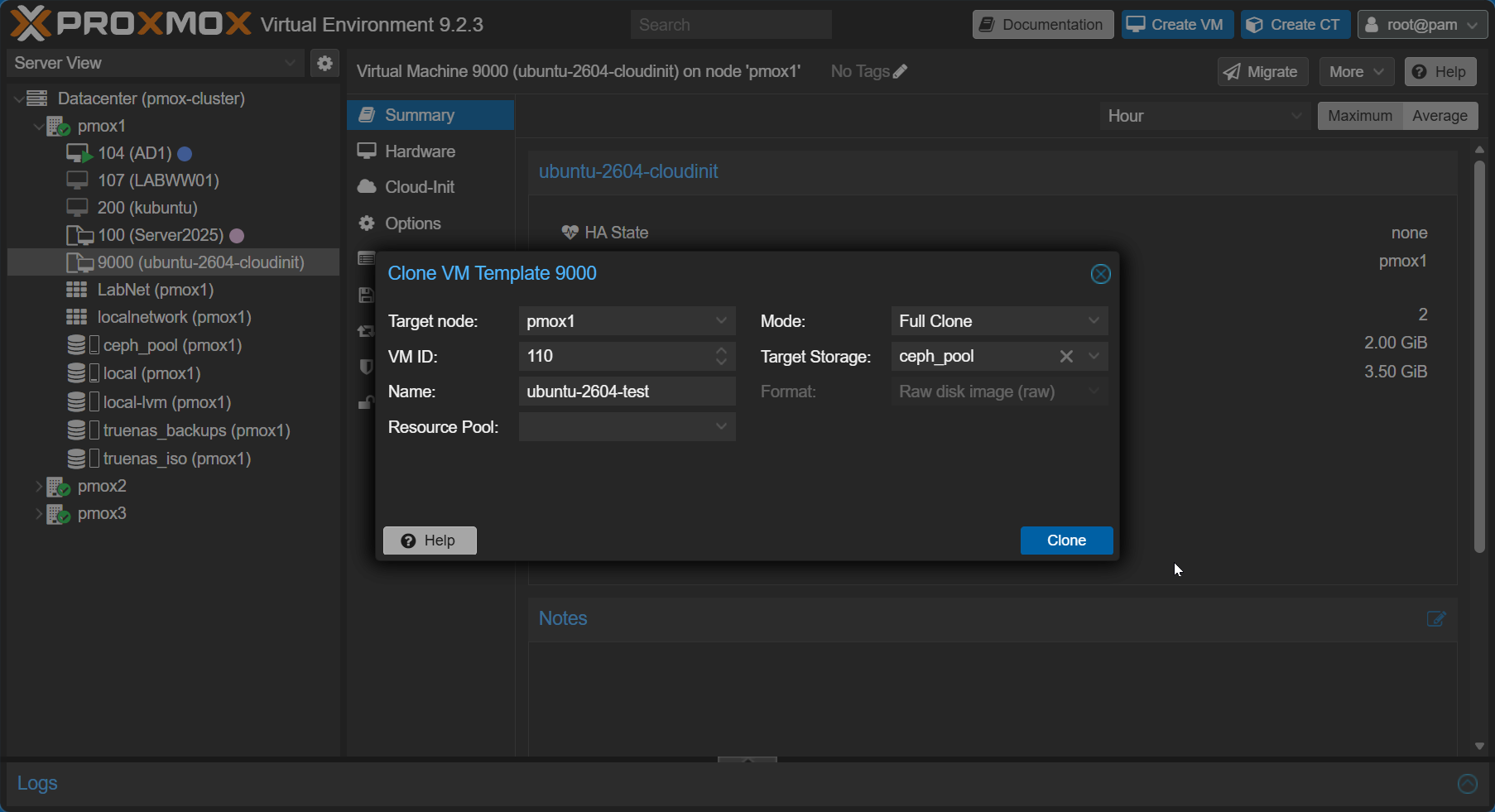Click Help in the VM toolbar
Image resolution: width=1495 pixels, height=812 pixels.
1440,72
